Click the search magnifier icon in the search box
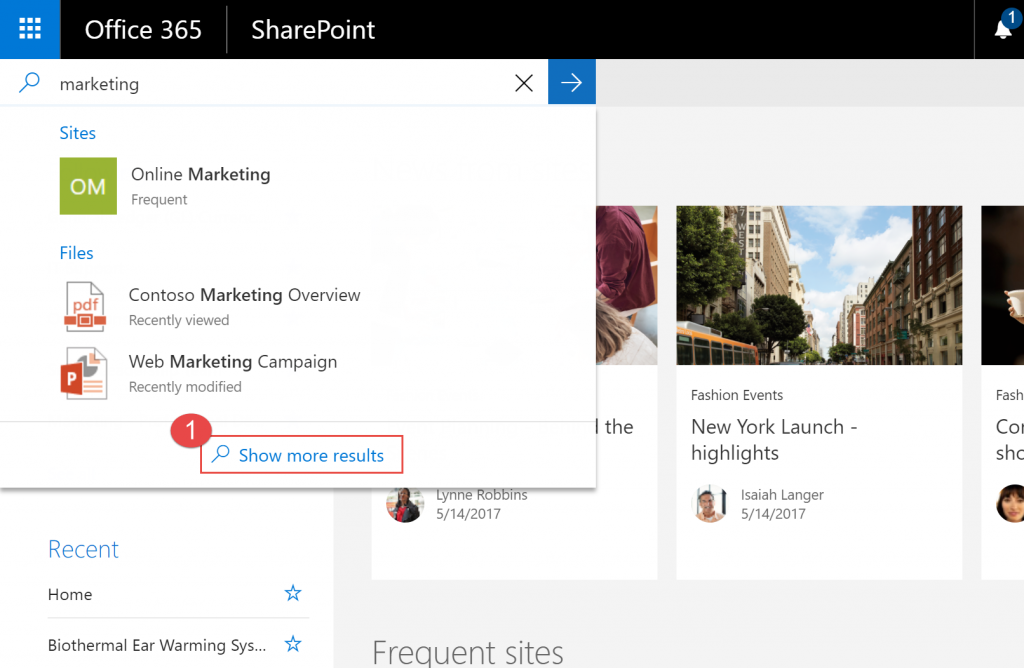This screenshot has width=1024, height=668. tap(29, 82)
